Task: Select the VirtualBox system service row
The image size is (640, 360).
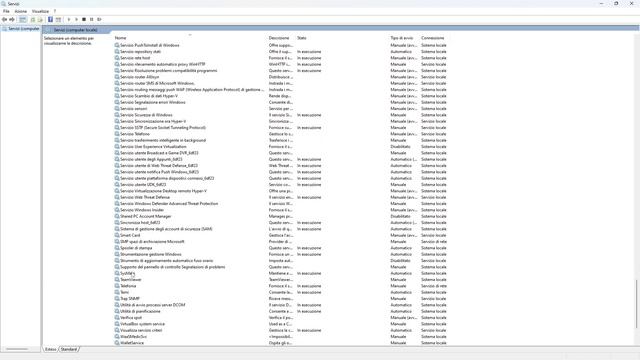Action: (x=281, y=324)
